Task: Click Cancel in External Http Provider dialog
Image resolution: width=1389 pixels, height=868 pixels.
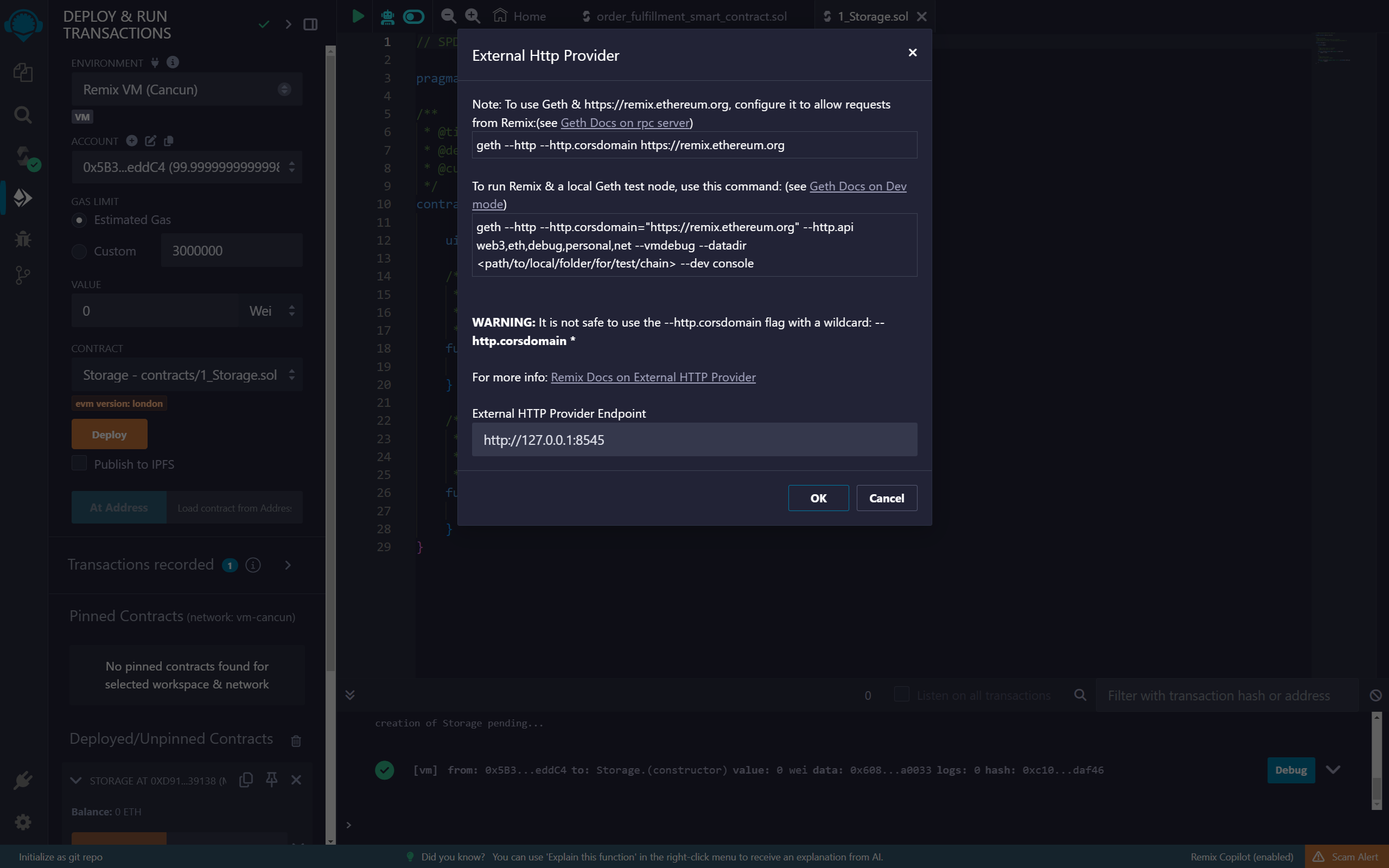Action: [x=886, y=497]
